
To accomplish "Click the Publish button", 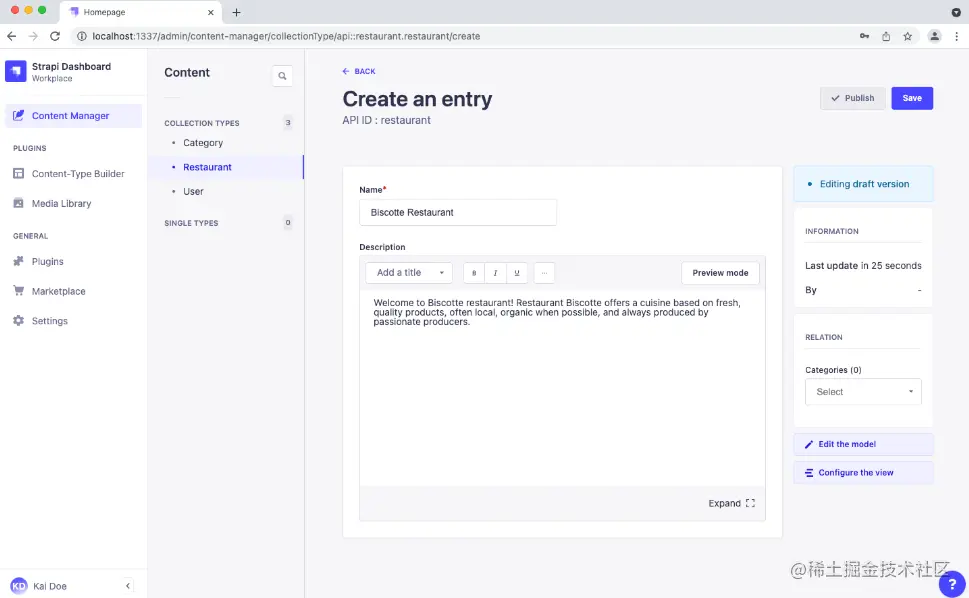I will tap(852, 98).
